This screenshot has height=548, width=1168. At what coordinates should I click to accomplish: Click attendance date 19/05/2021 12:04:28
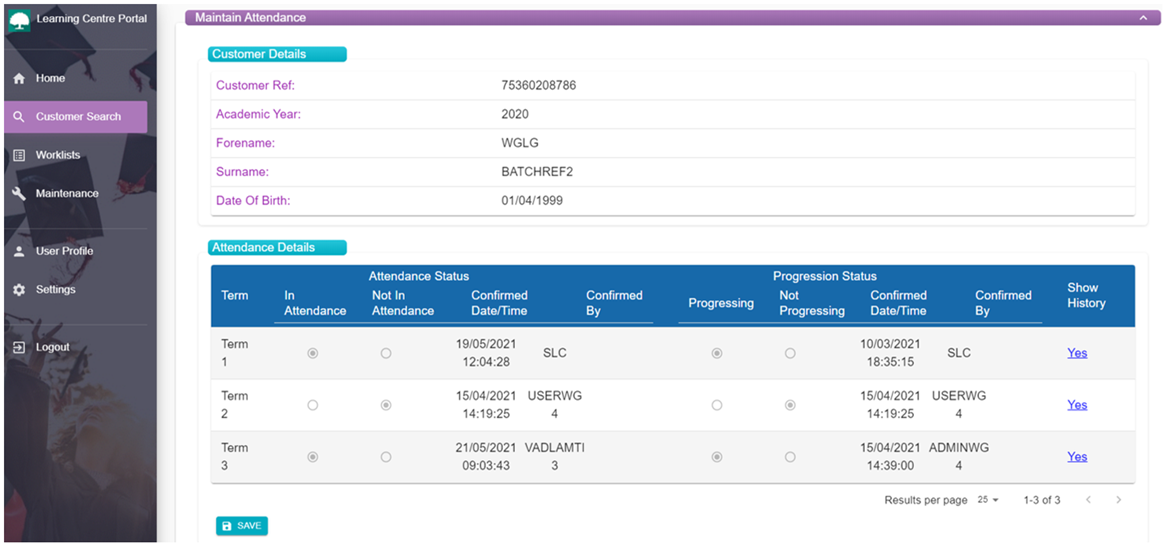pos(486,353)
